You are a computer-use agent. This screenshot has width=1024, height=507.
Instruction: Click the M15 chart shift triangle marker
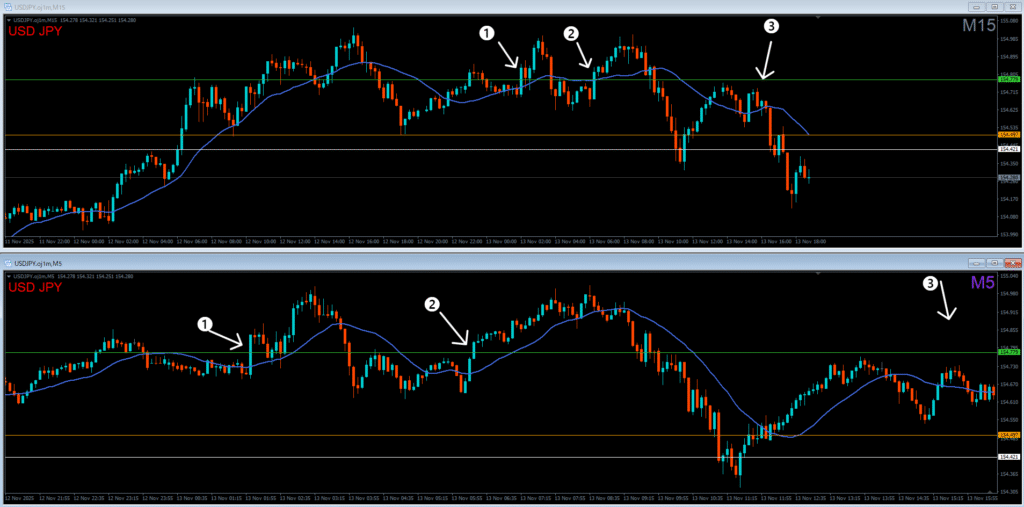click(818, 18)
